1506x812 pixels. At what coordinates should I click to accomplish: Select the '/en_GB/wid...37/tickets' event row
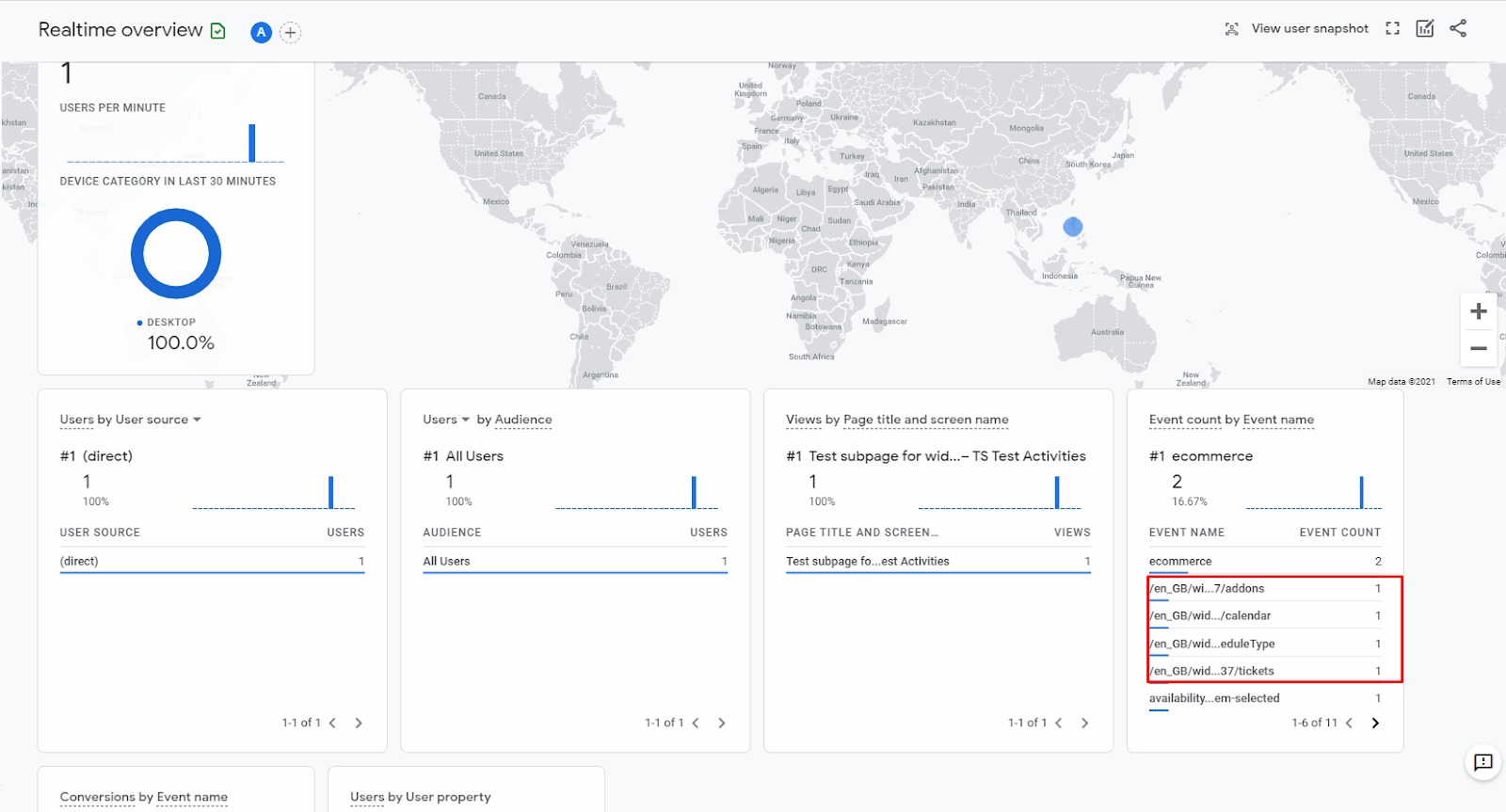1265,671
